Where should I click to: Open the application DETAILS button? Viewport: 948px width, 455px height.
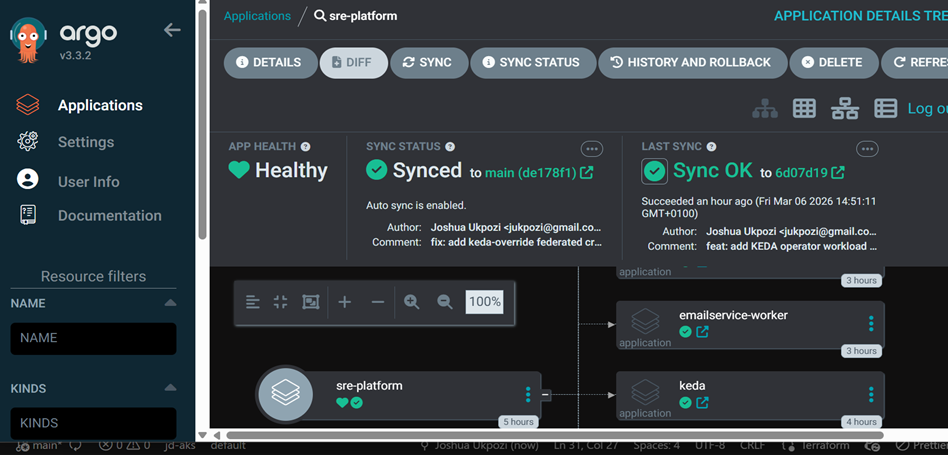point(270,62)
